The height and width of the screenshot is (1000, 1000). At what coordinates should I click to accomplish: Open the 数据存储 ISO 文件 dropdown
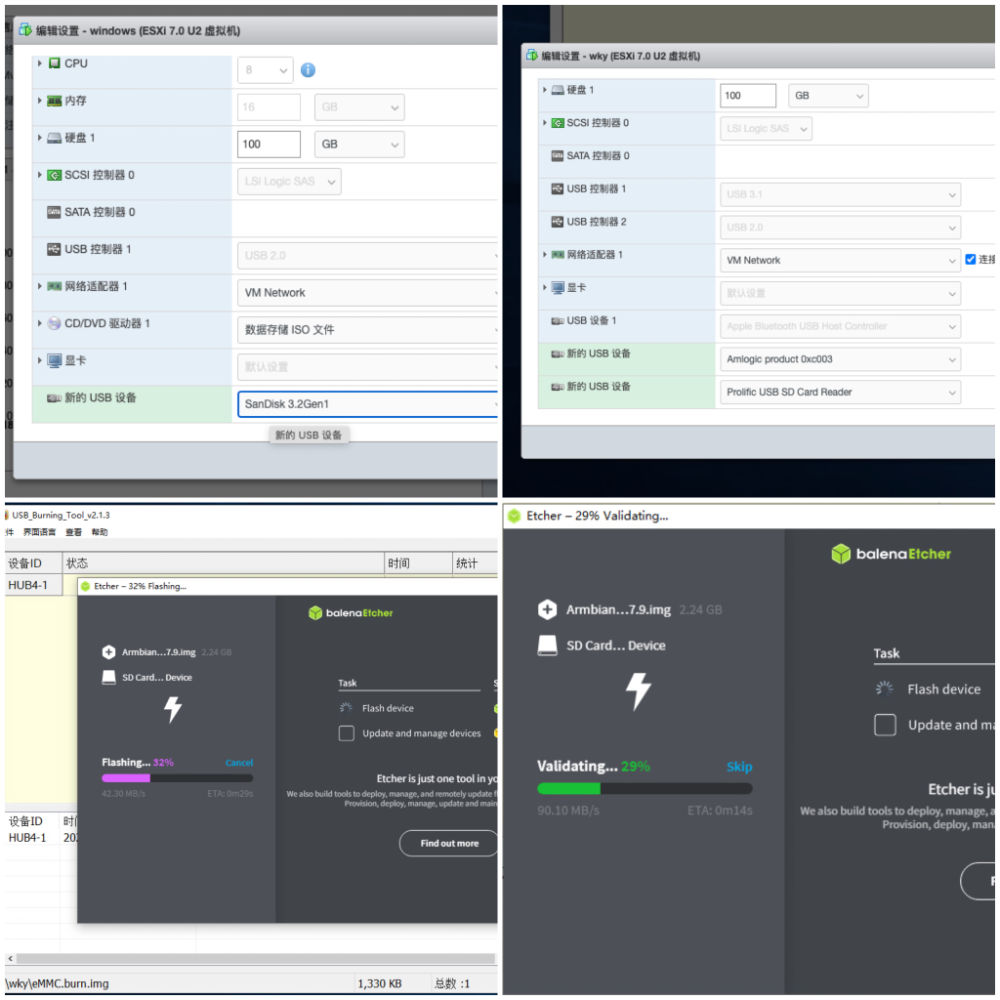(x=367, y=330)
